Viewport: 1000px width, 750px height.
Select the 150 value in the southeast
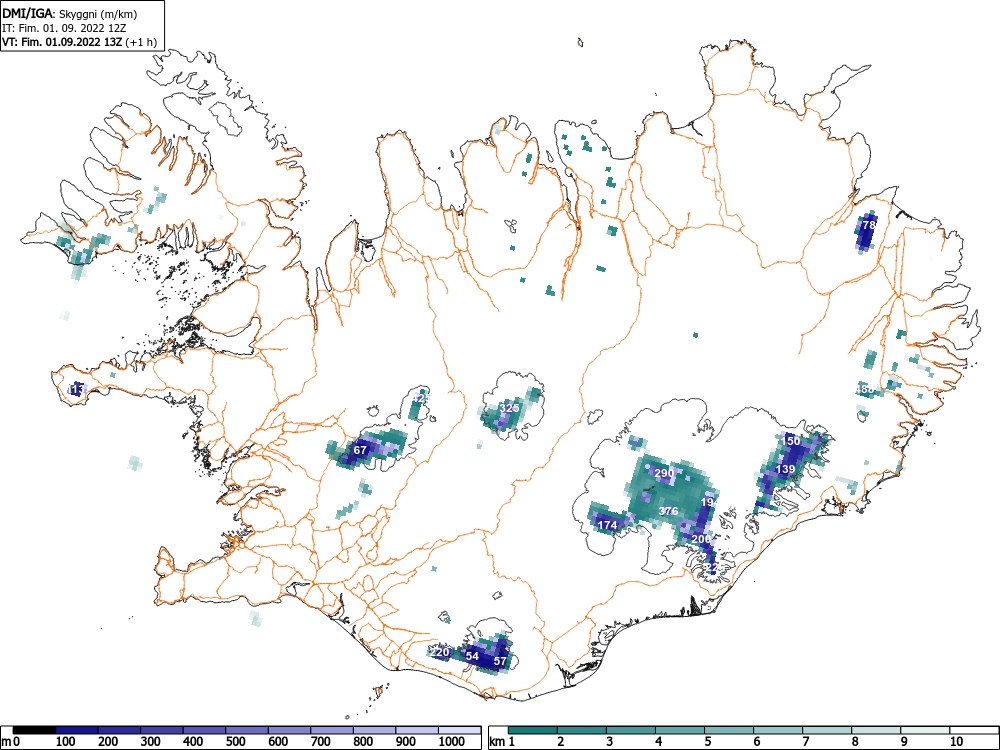[790, 441]
